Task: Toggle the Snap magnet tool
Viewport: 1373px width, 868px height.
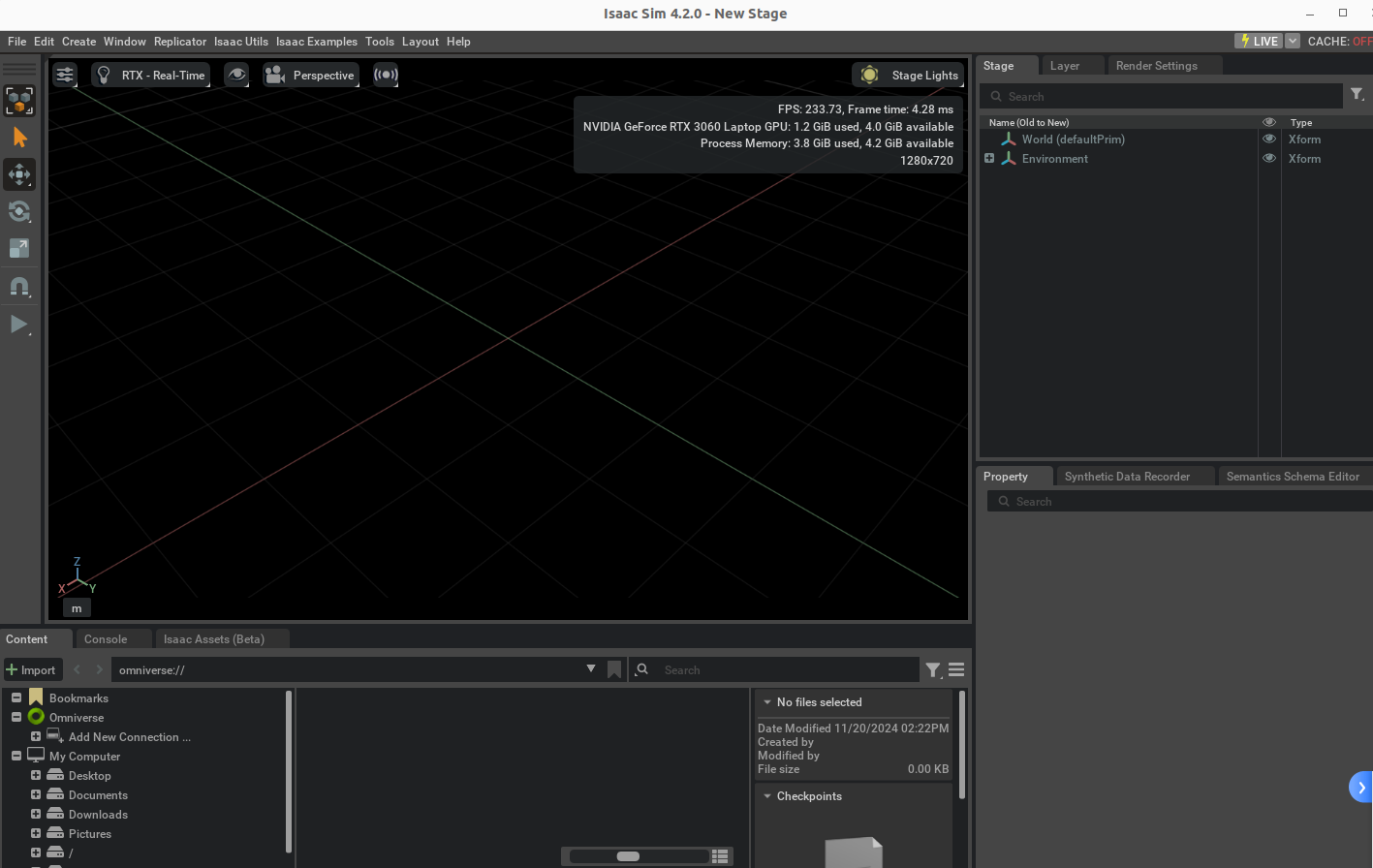Action: (x=19, y=287)
